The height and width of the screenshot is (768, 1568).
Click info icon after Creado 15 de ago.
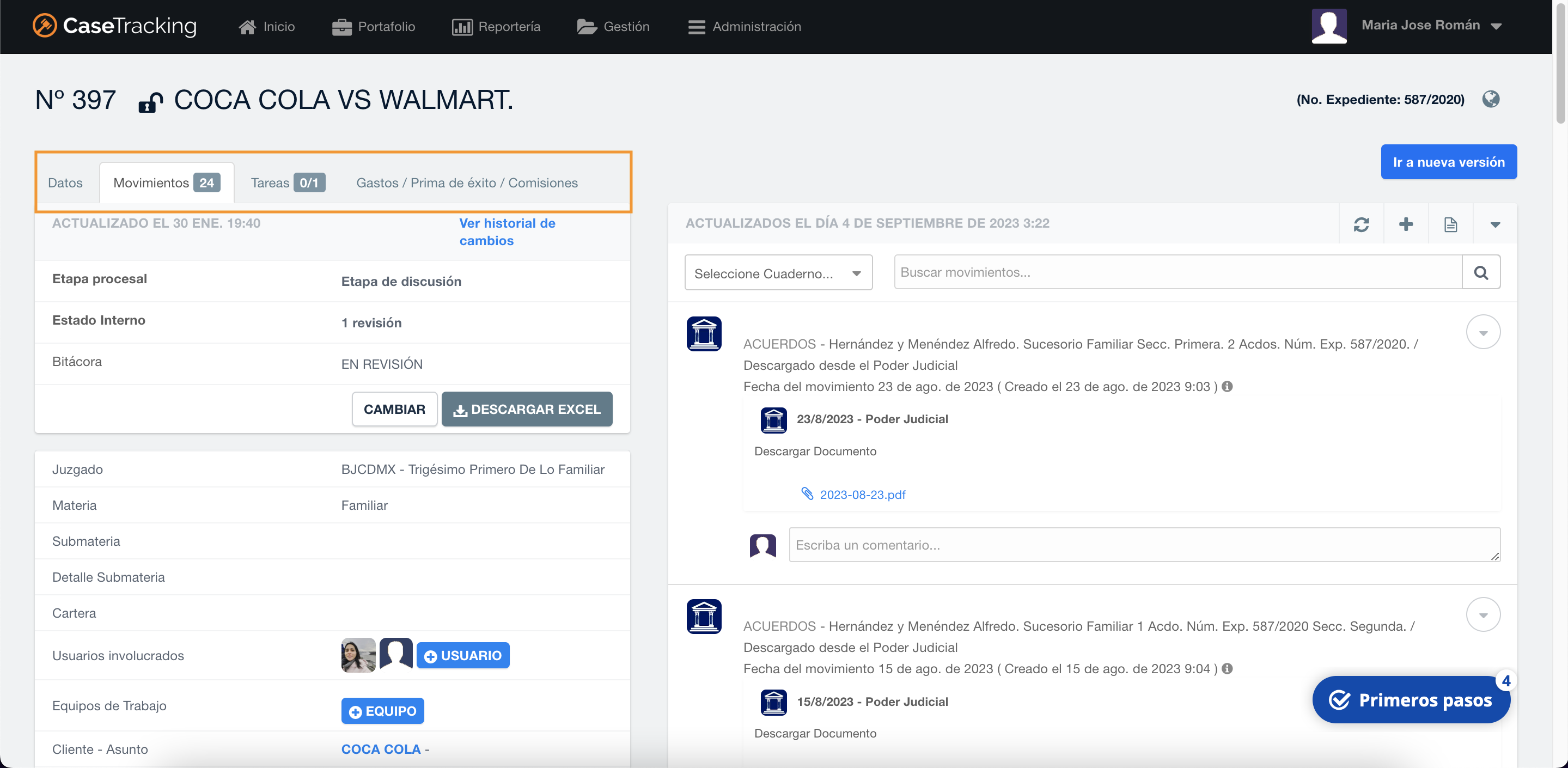pos(1227,669)
